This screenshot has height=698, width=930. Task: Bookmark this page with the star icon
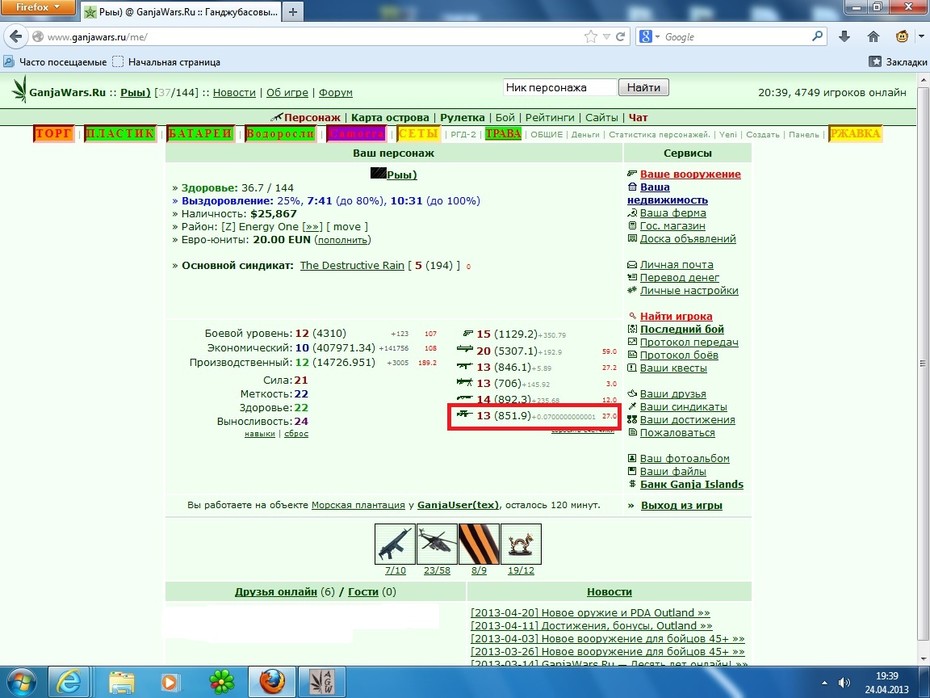pyautogui.click(x=591, y=37)
